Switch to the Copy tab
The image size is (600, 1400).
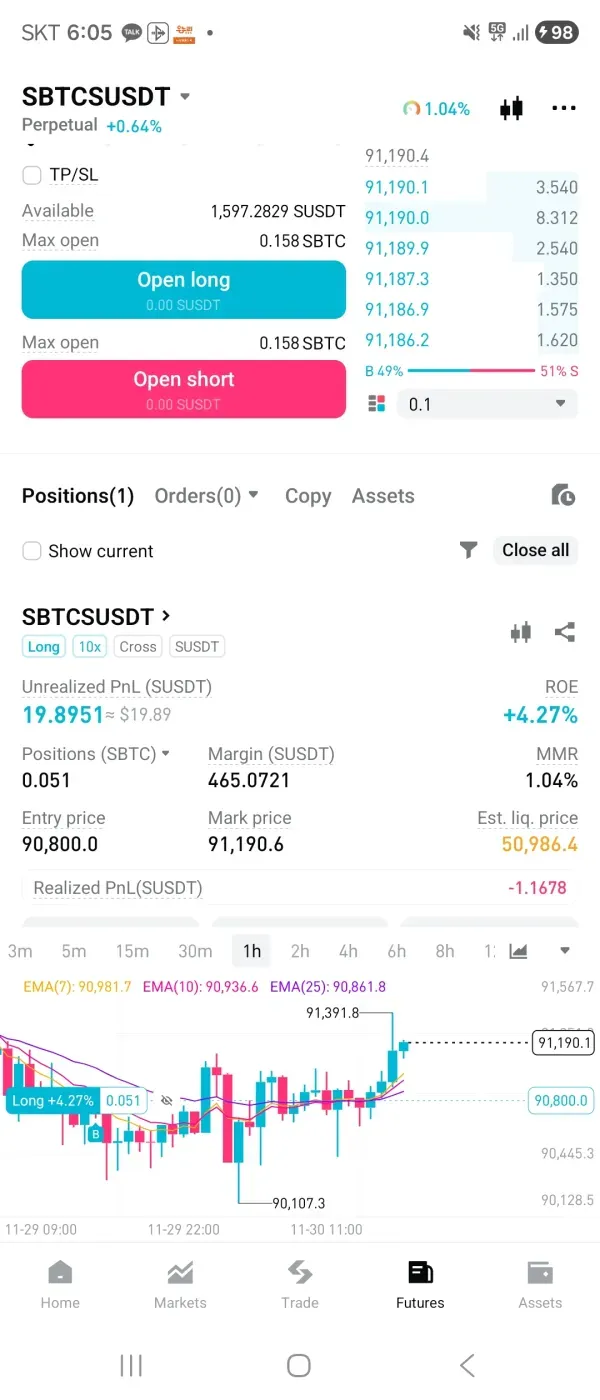pyautogui.click(x=308, y=495)
